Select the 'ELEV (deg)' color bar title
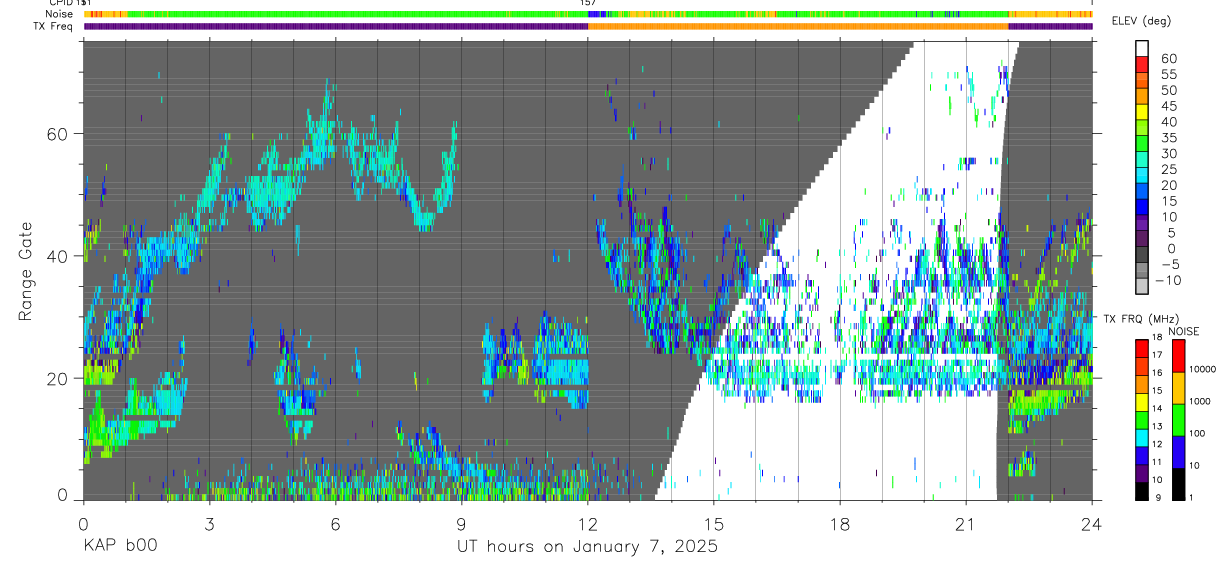Viewport: 1228px width, 567px height. tap(1141, 21)
